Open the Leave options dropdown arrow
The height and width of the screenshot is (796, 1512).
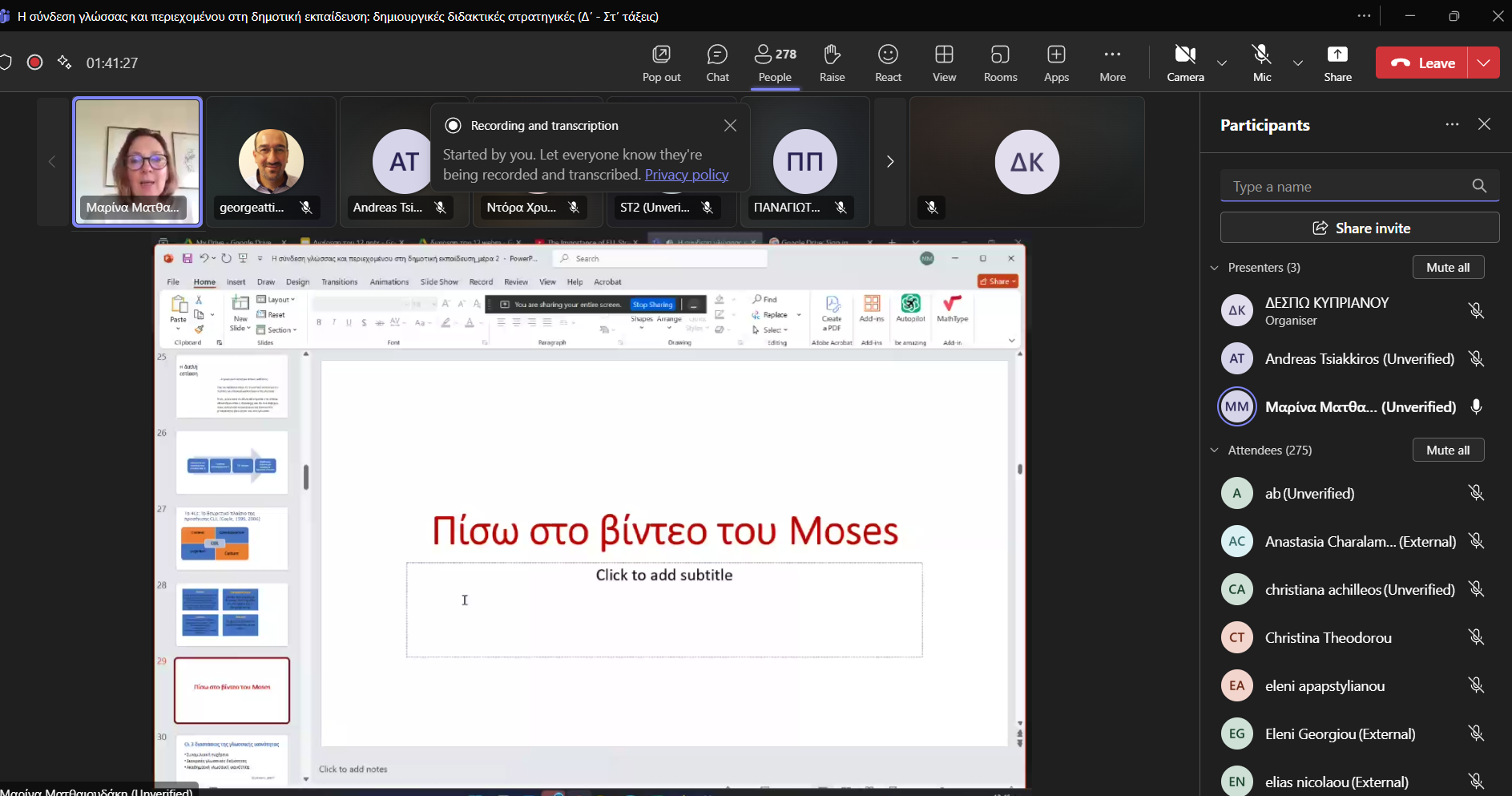[x=1484, y=63]
